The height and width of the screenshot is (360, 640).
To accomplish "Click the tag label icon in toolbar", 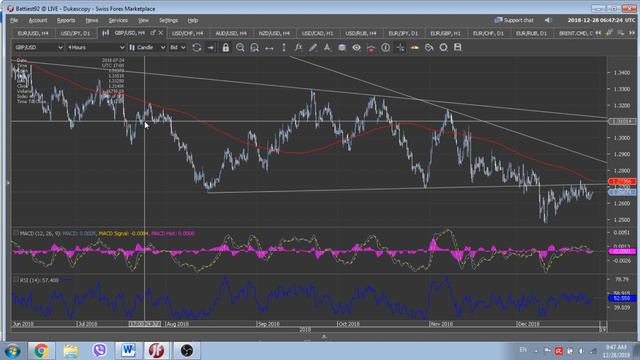I will (429, 47).
